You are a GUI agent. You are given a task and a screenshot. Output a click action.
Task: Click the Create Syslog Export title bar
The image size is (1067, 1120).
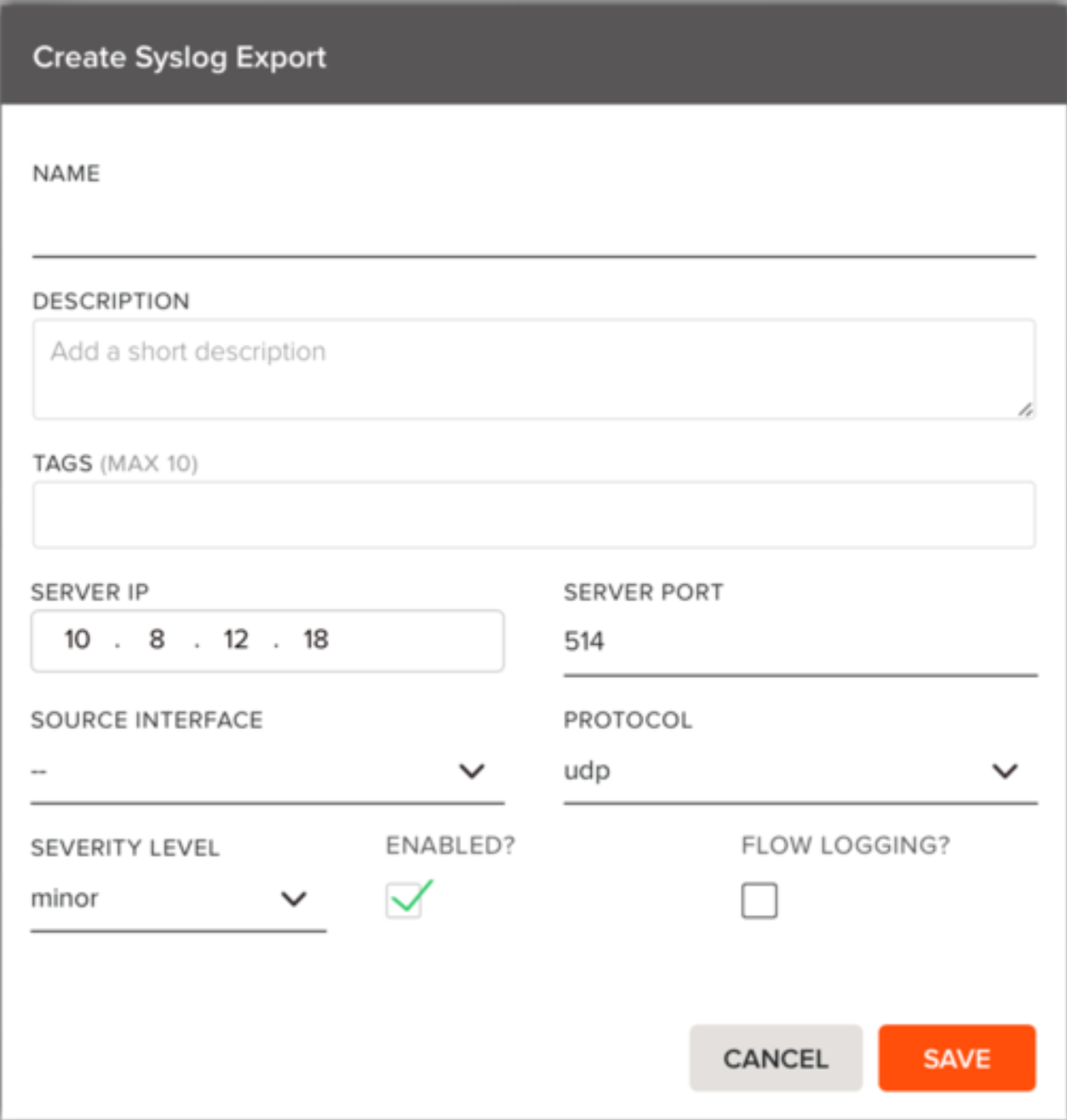533,56
